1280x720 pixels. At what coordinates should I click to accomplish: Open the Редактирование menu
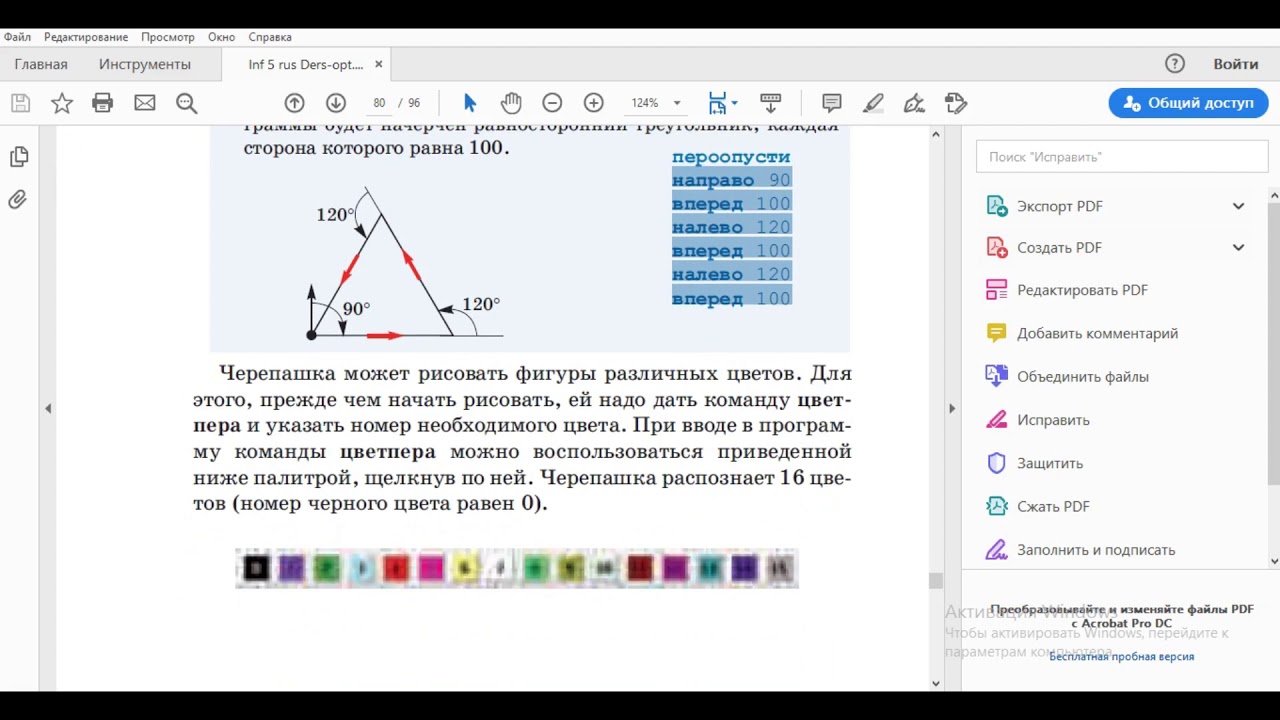86,37
